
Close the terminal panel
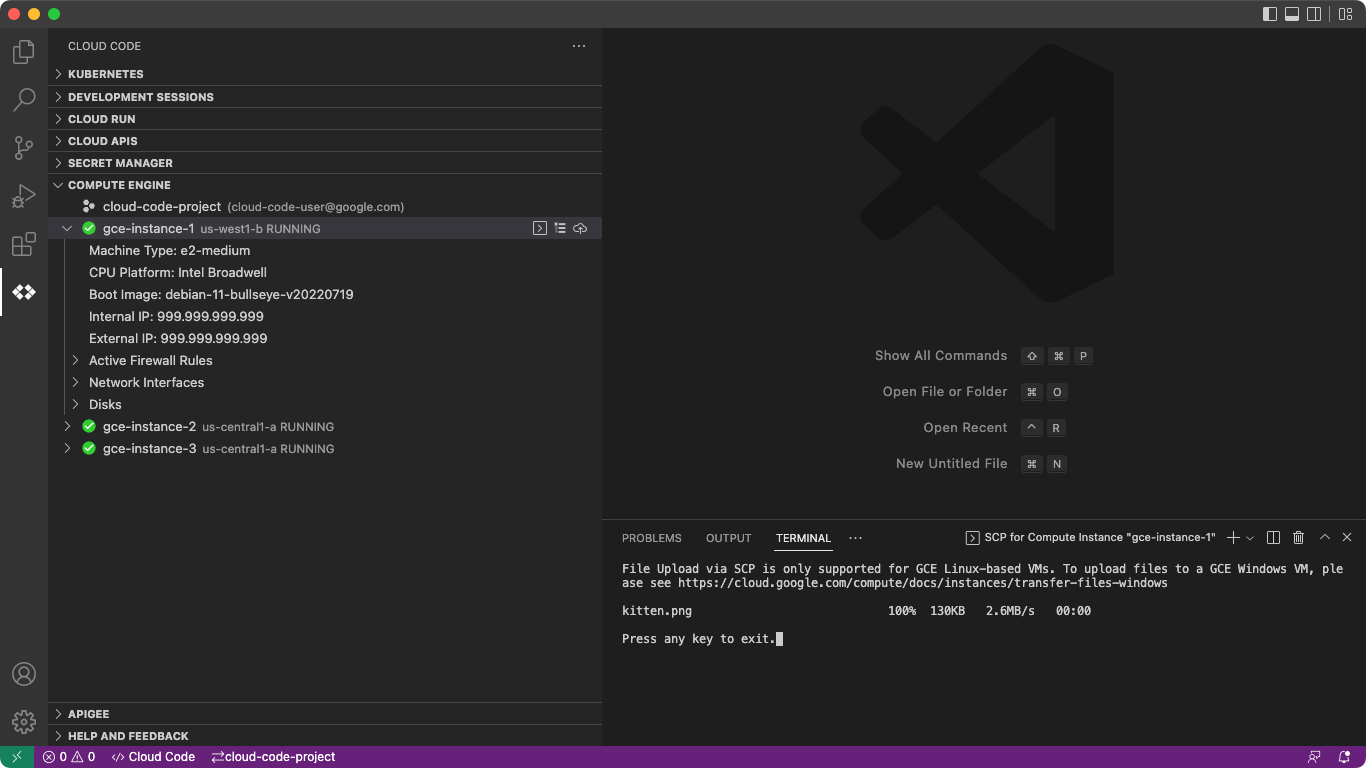[1347, 538]
